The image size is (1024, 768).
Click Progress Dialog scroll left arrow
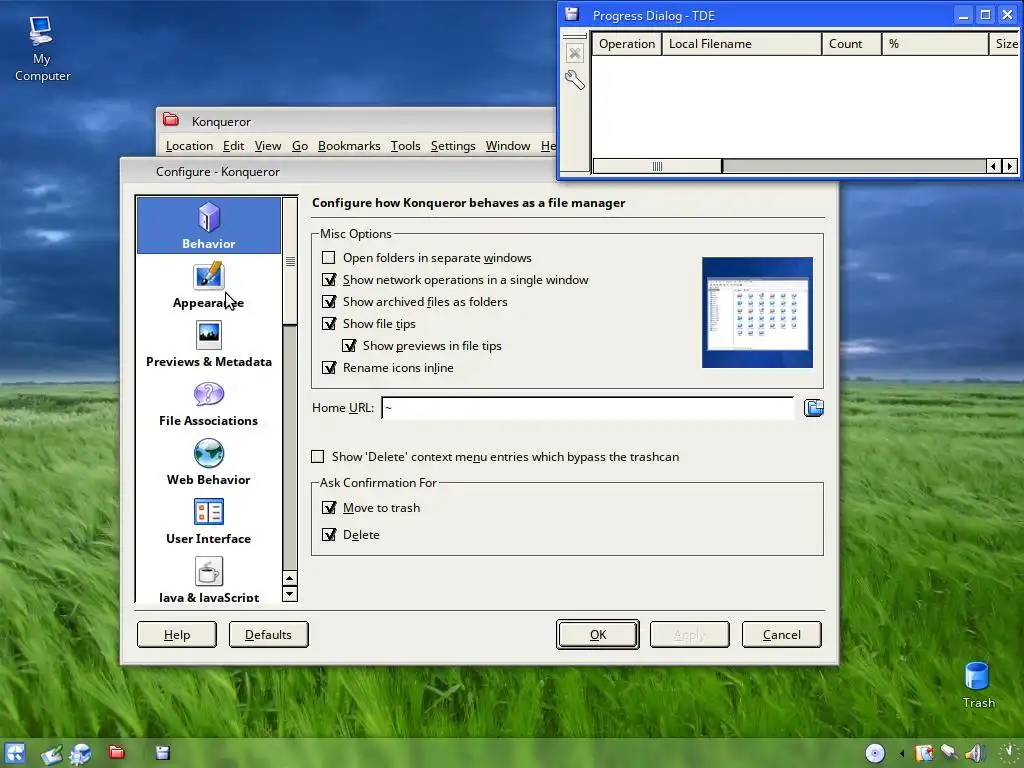tap(993, 167)
